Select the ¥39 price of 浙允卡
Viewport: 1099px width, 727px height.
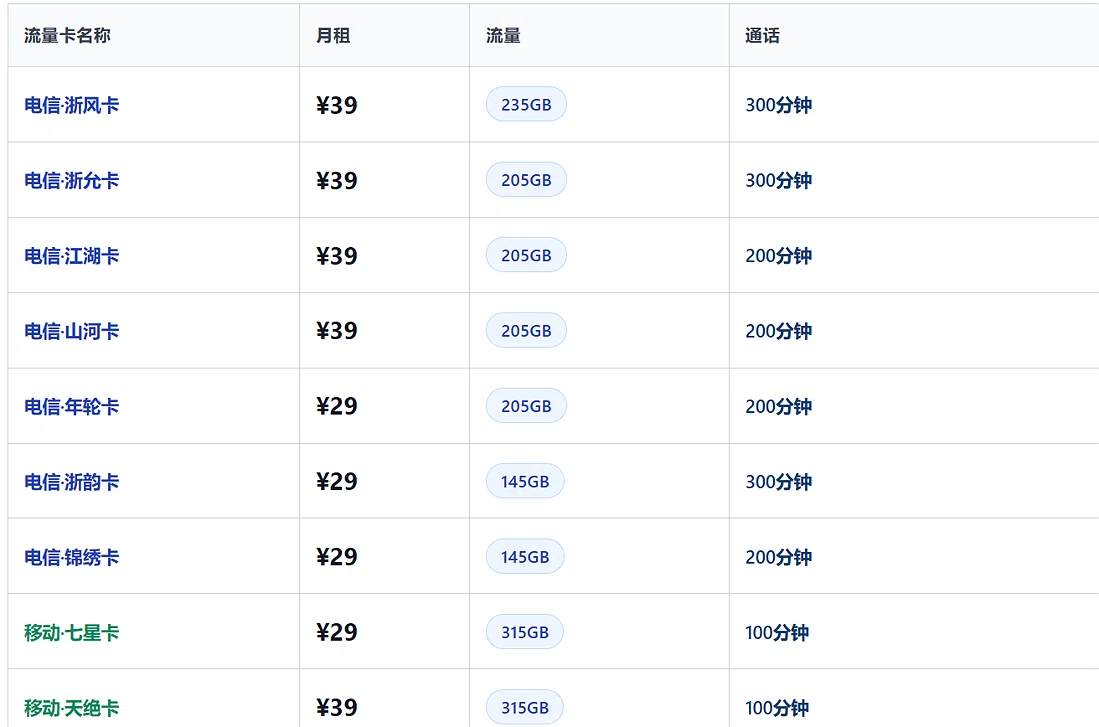(336, 180)
